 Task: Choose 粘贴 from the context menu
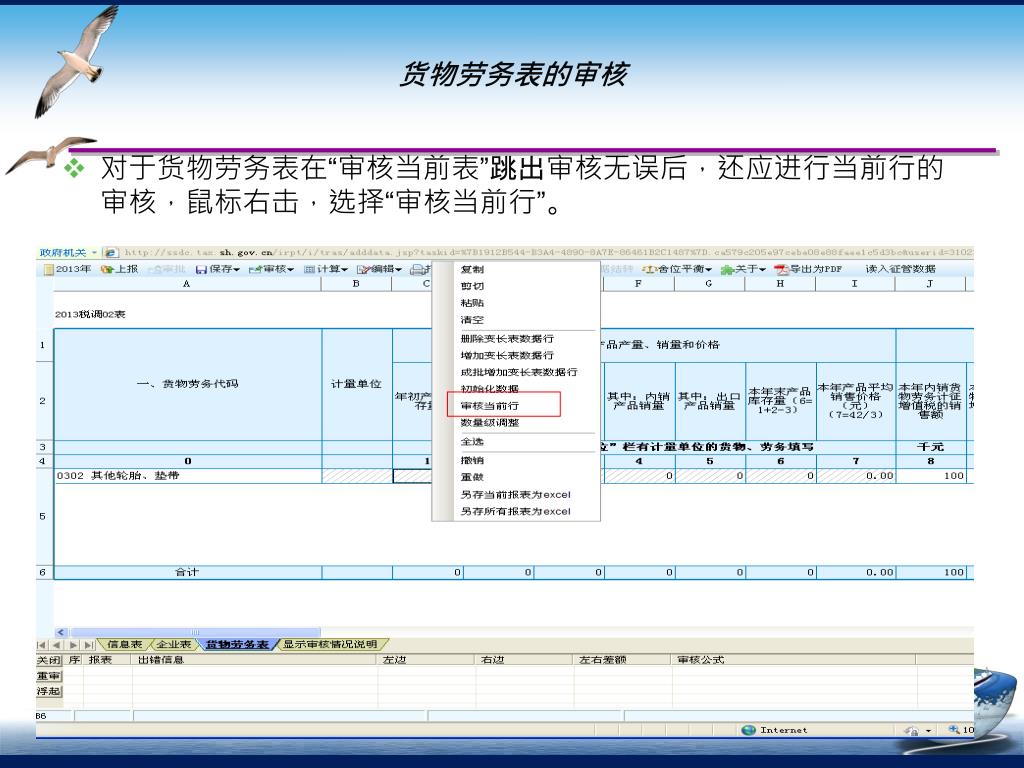472,303
